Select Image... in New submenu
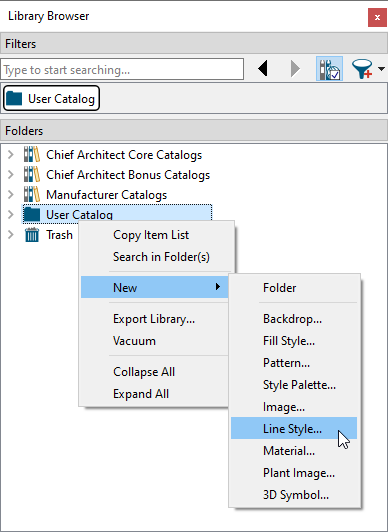 click(x=294, y=407)
